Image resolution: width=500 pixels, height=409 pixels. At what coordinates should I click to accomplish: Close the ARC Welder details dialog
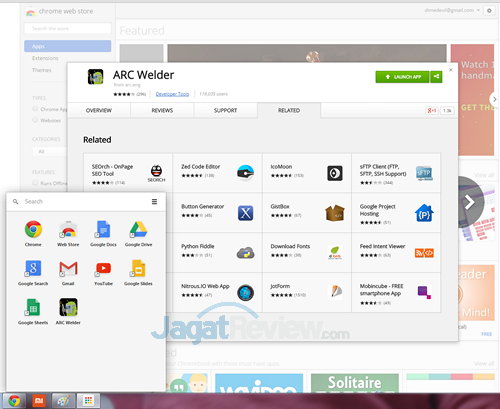point(451,70)
